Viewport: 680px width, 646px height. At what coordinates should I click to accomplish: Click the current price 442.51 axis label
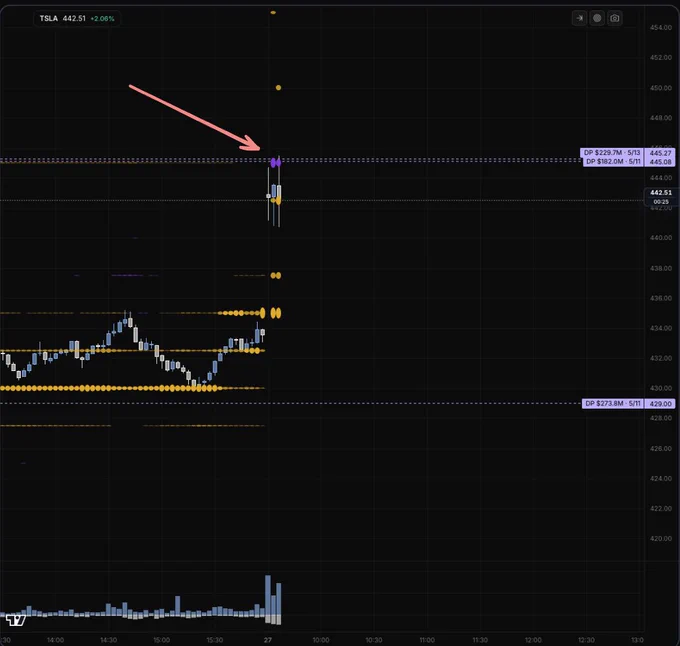tap(660, 192)
